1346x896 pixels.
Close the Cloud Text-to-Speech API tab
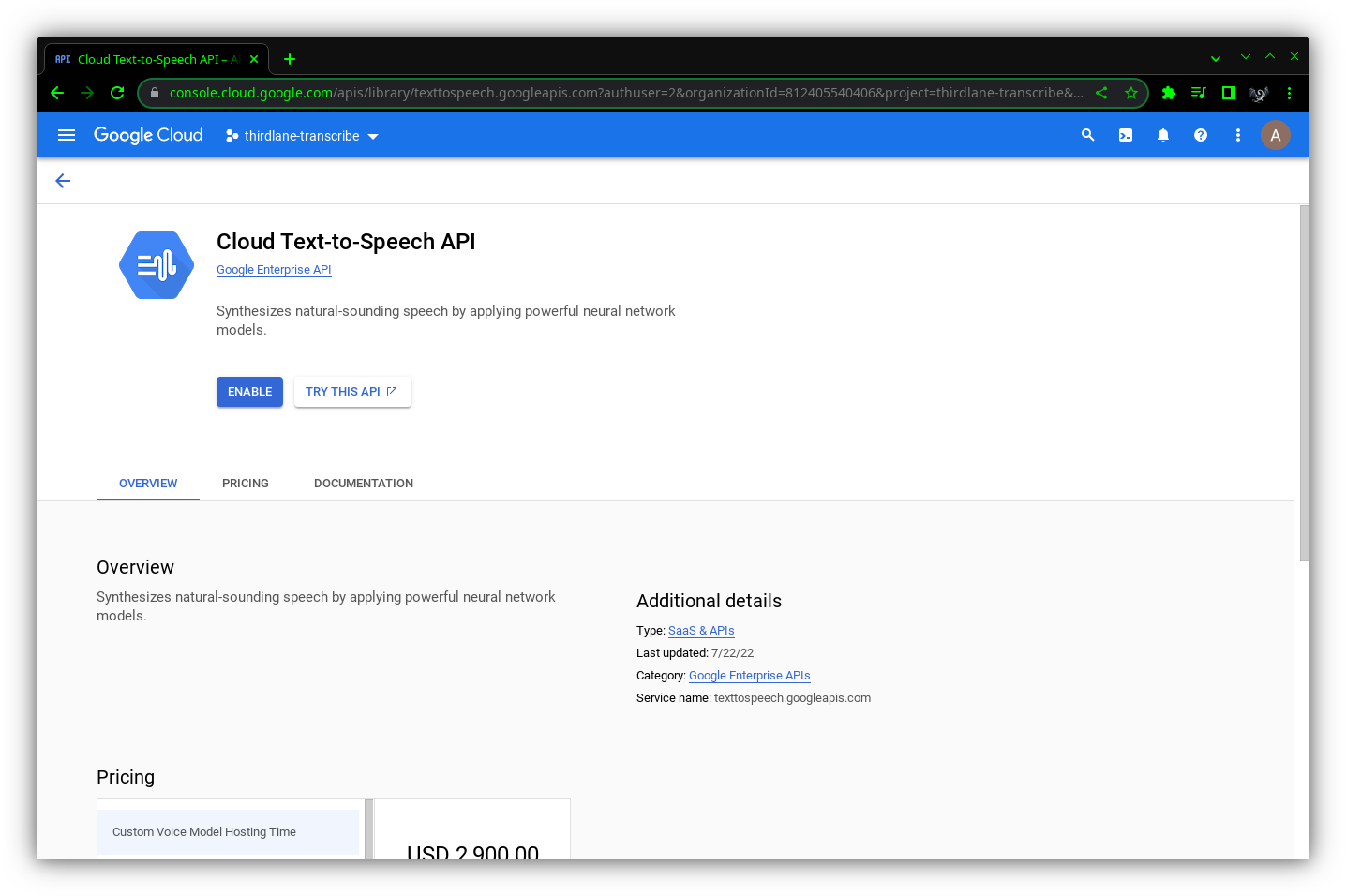(254, 59)
